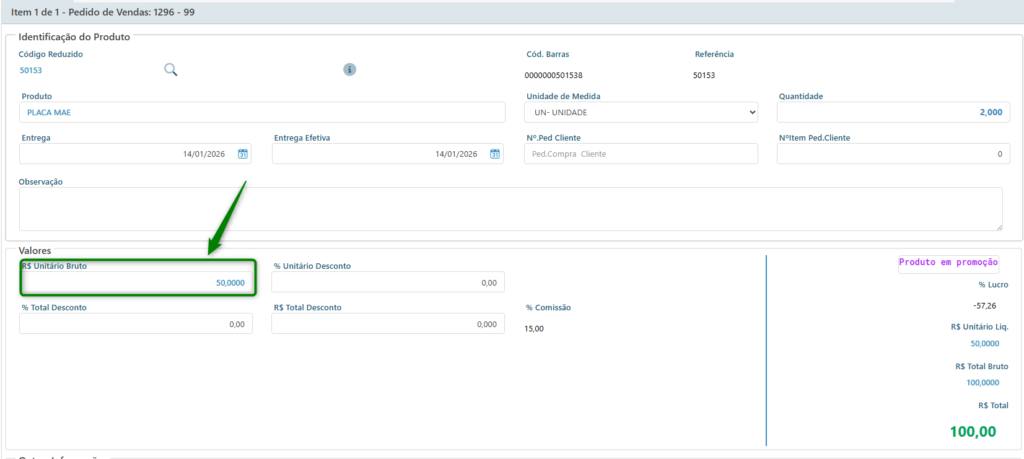Screen dimensions: 1024x459
Task: Open the Unidade de Medida dropdown
Action: click(x=641, y=113)
